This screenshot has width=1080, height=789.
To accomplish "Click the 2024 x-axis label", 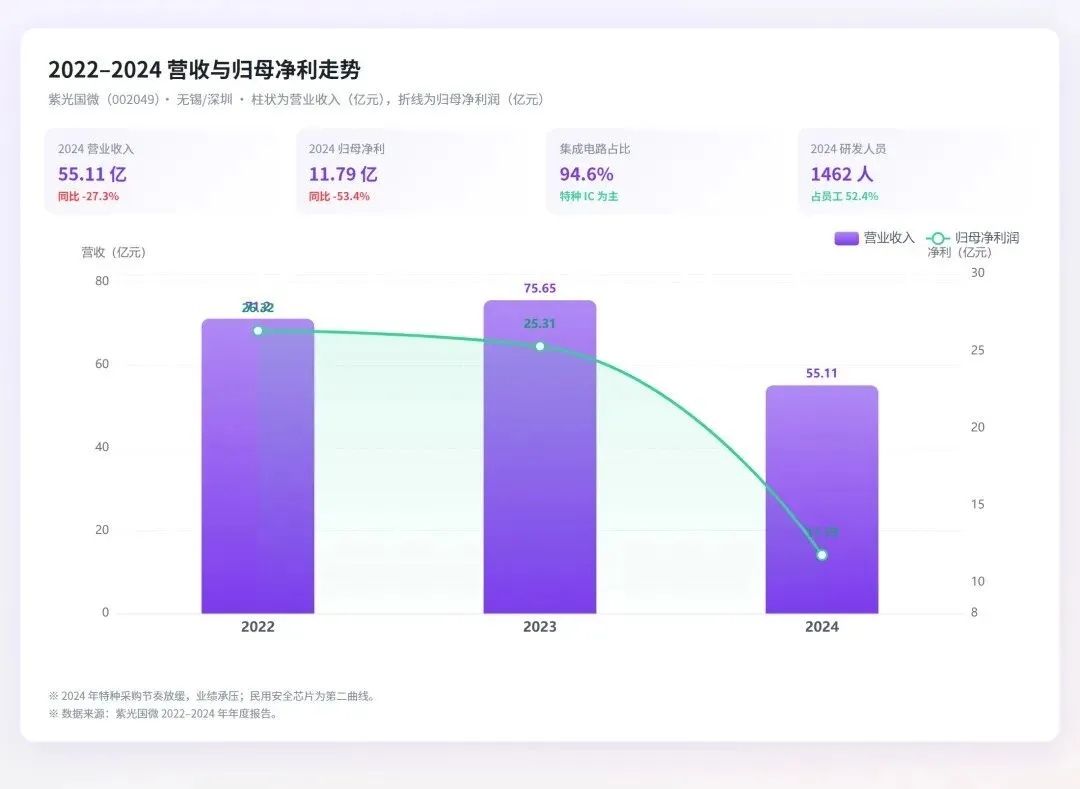I will 822,627.
